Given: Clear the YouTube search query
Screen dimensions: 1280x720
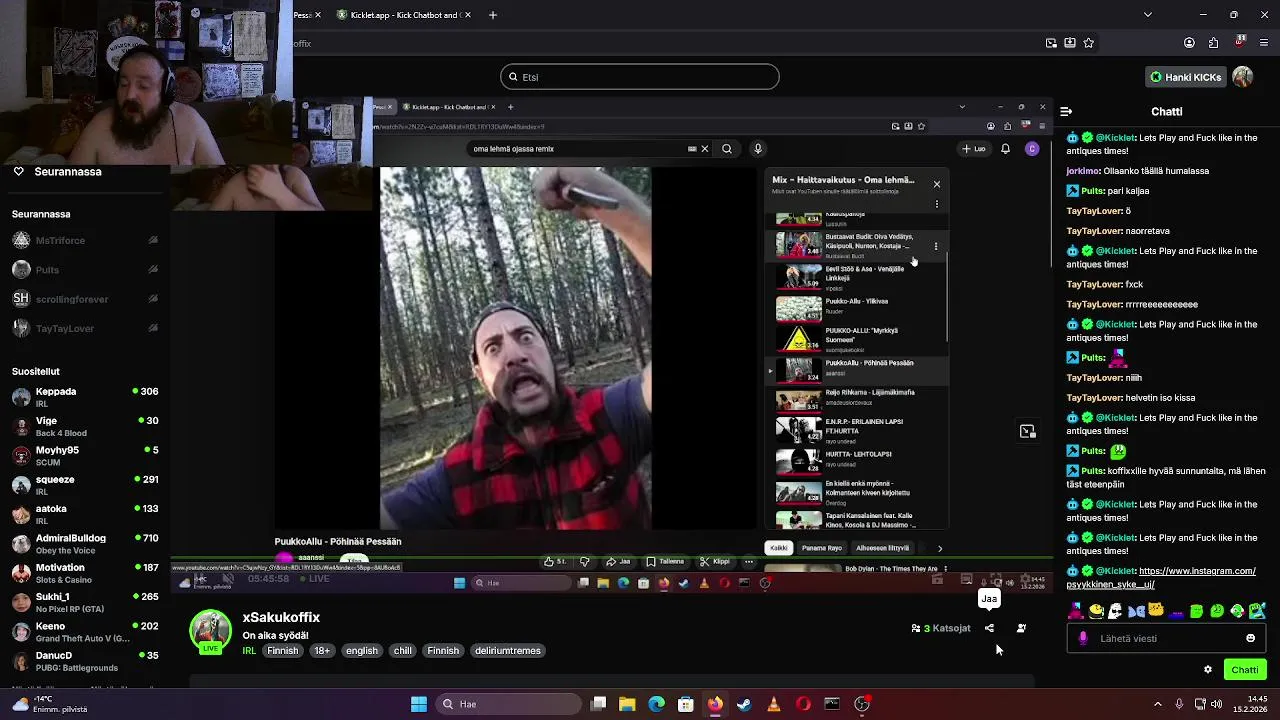Looking at the screenshot, I should click(x=704, y=149).
